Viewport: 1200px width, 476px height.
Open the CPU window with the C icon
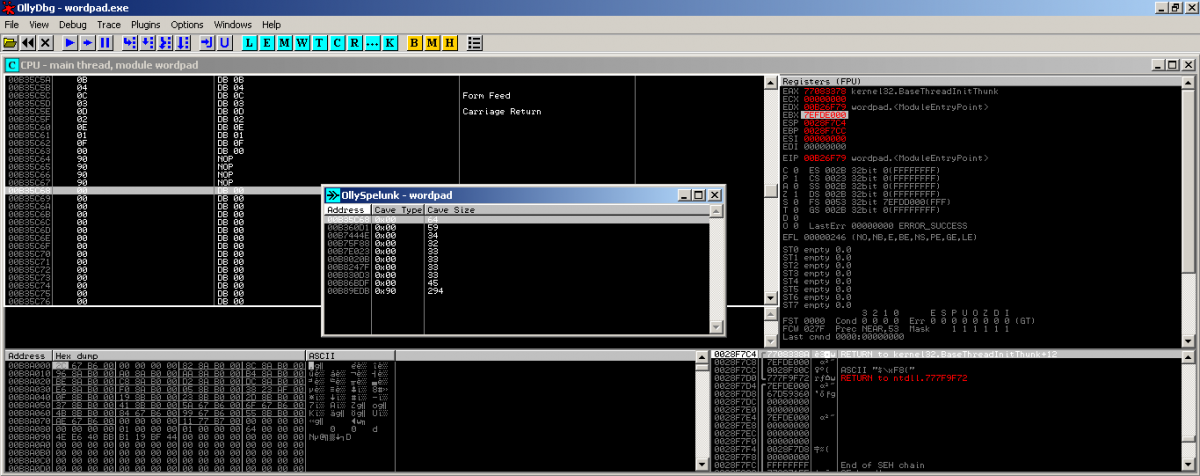[x=336, y=43]
